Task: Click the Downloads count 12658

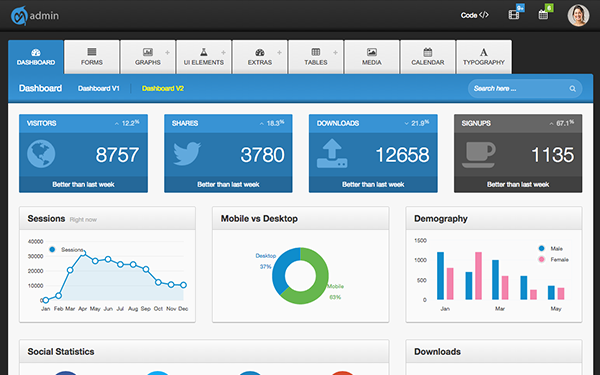Action: pyautogui.click(x=402, y=155)
